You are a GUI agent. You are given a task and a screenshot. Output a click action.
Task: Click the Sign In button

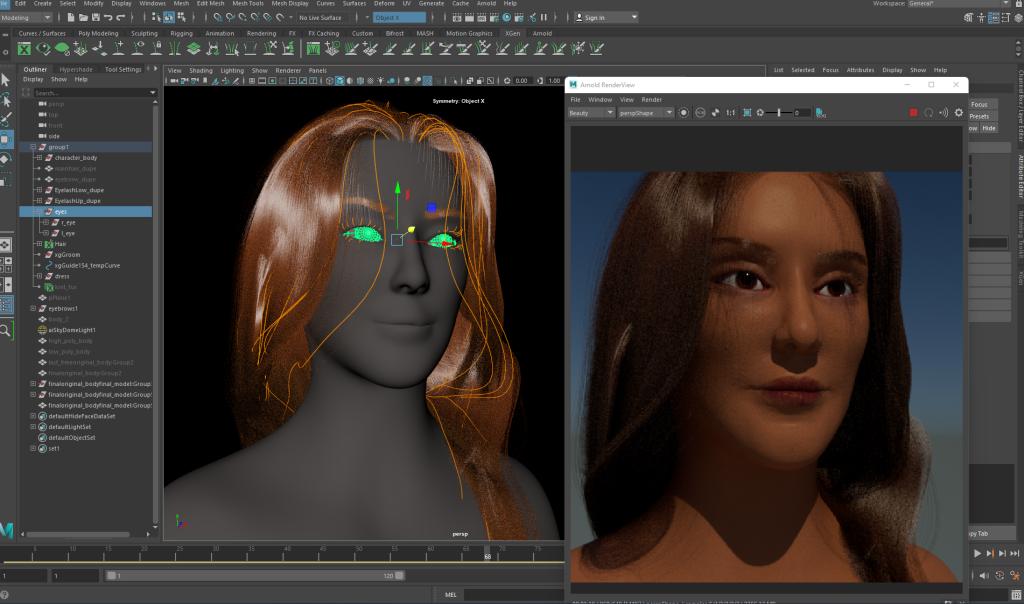[x=605, y=18]
